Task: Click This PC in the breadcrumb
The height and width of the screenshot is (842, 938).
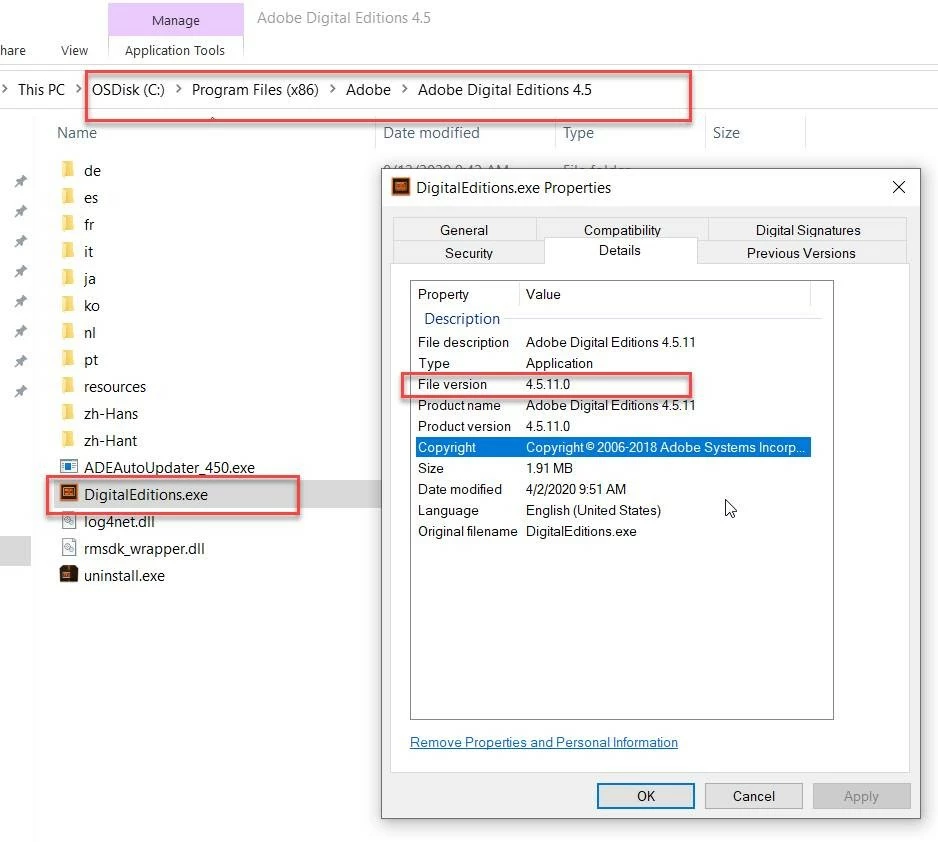Action: pyautogui.click(x=41, y=89)
